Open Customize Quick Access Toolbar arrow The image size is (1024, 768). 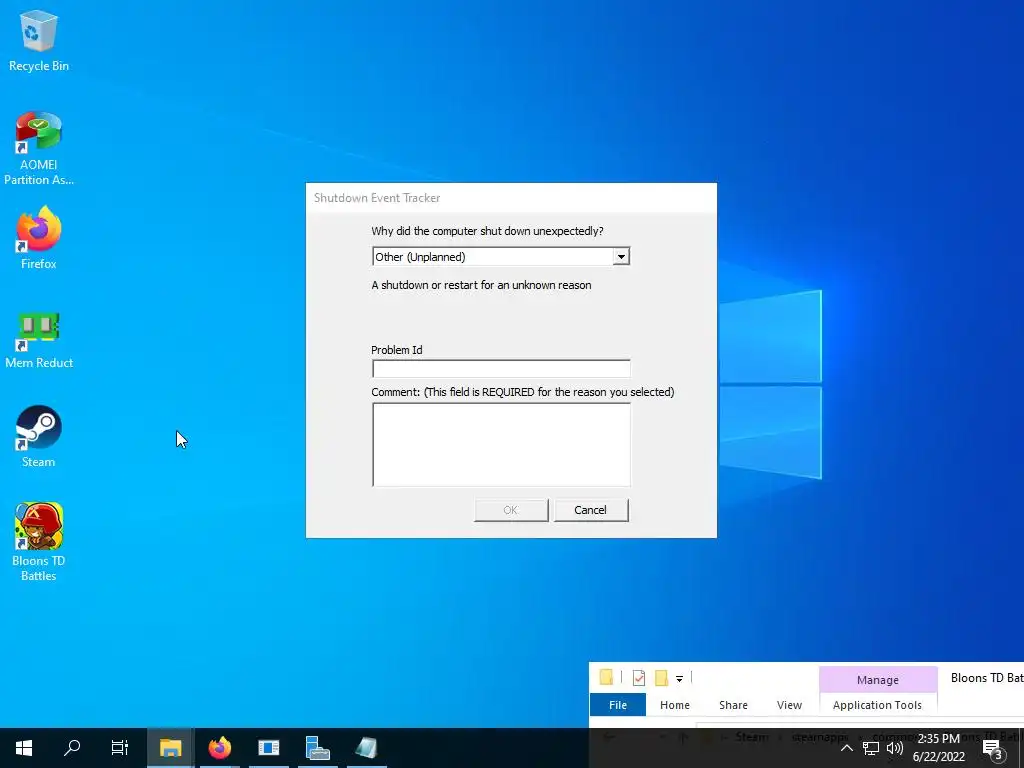pyautogui.click(x=679, y=679)
